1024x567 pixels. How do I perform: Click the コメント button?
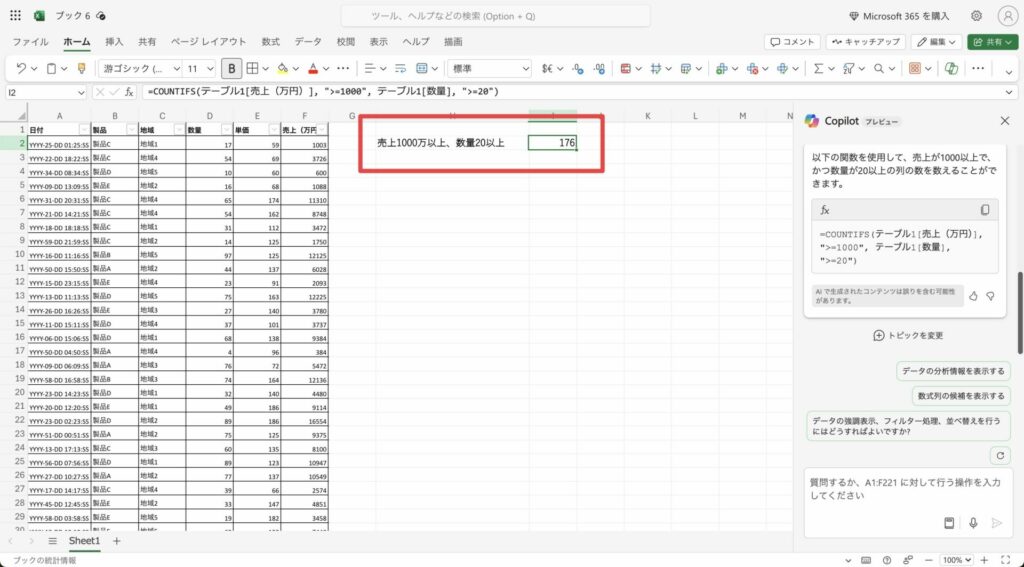792,42
